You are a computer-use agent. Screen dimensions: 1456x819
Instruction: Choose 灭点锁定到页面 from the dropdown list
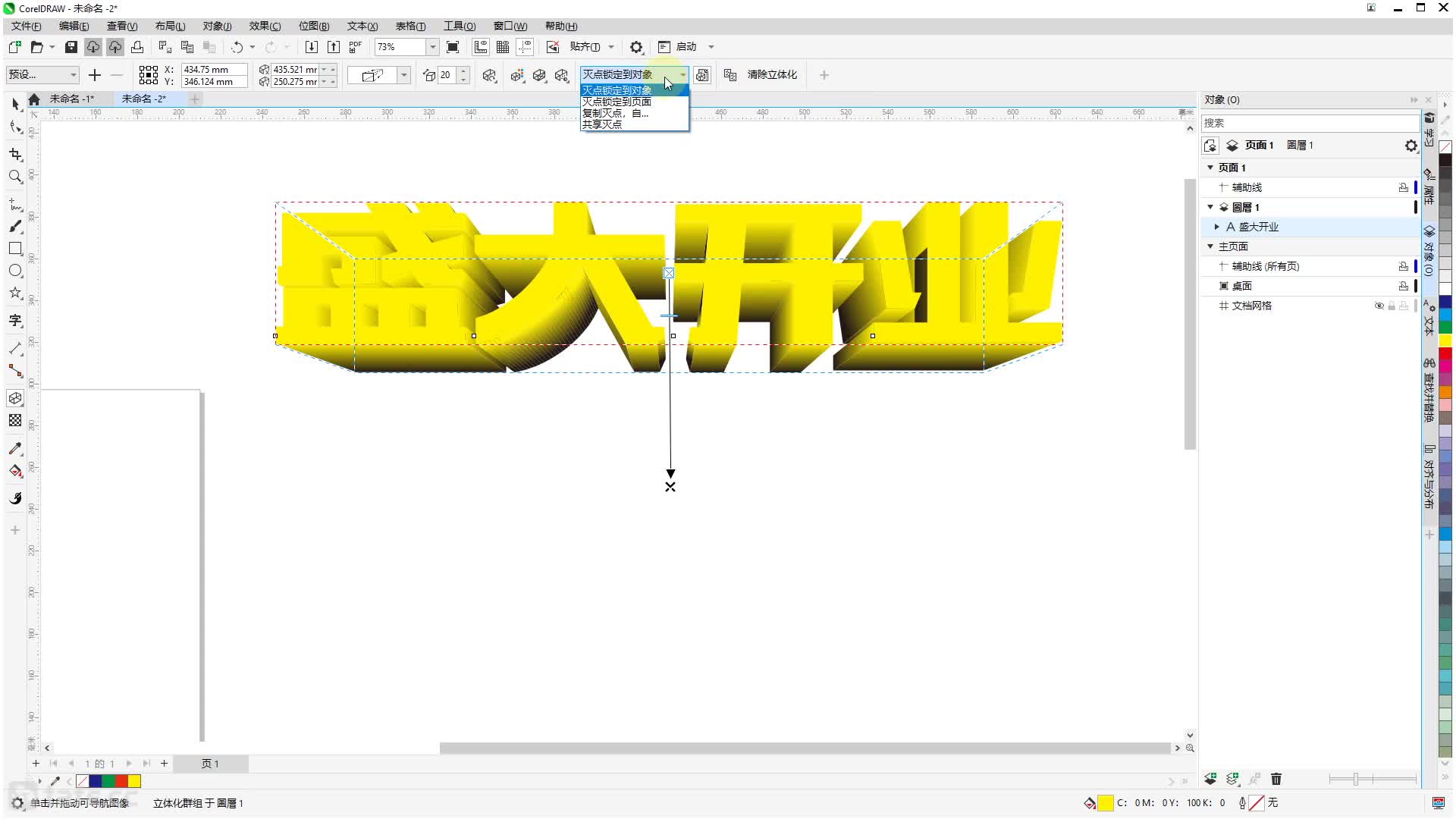click(x=635, y=102)
